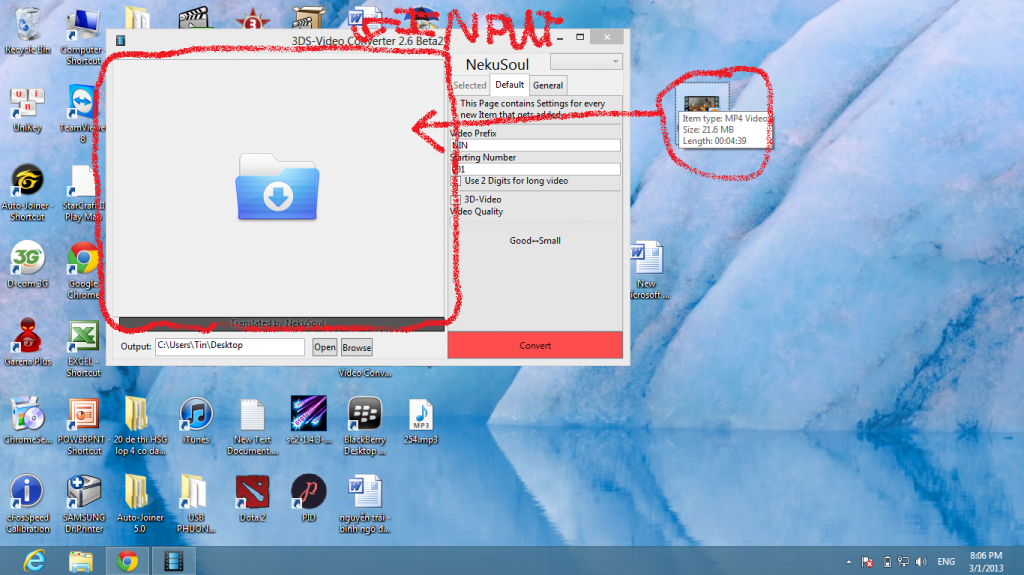Toggle Use 2 Digits for long video
The height and width of the screenshot is (575, 1024).
pos(456,181)
